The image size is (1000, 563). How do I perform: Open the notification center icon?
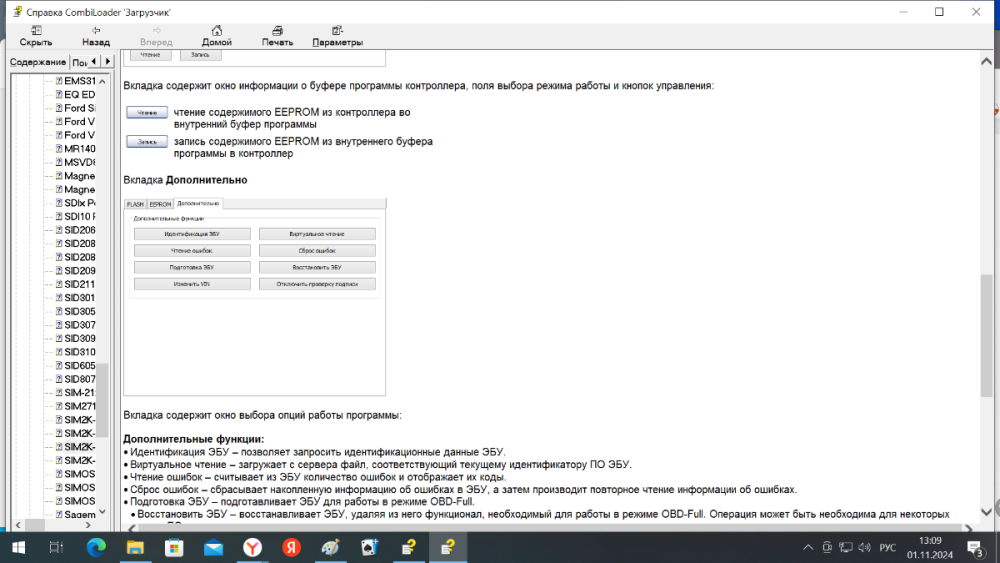click(974, 548)
